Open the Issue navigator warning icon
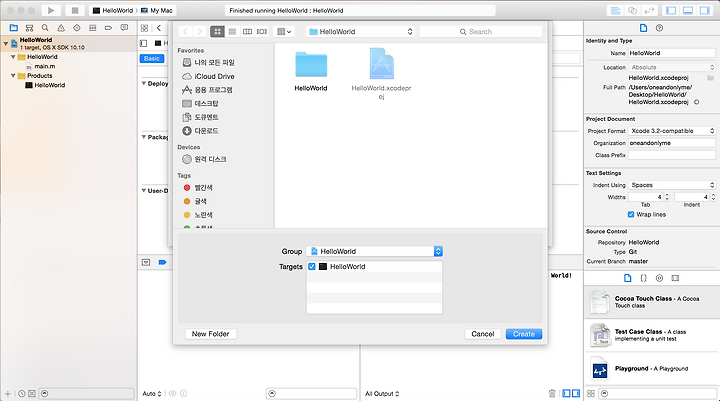Image resolution: width=720 pixels, height=401 pixels. pyautogui.click(x=61, y=28)
